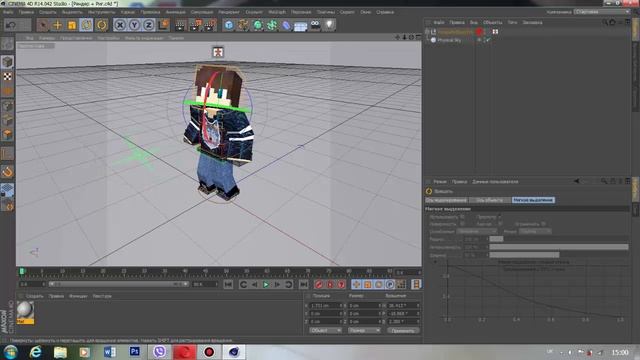
Task: Click Render to Picture Viewer icon
Action: tap(196, 25)
